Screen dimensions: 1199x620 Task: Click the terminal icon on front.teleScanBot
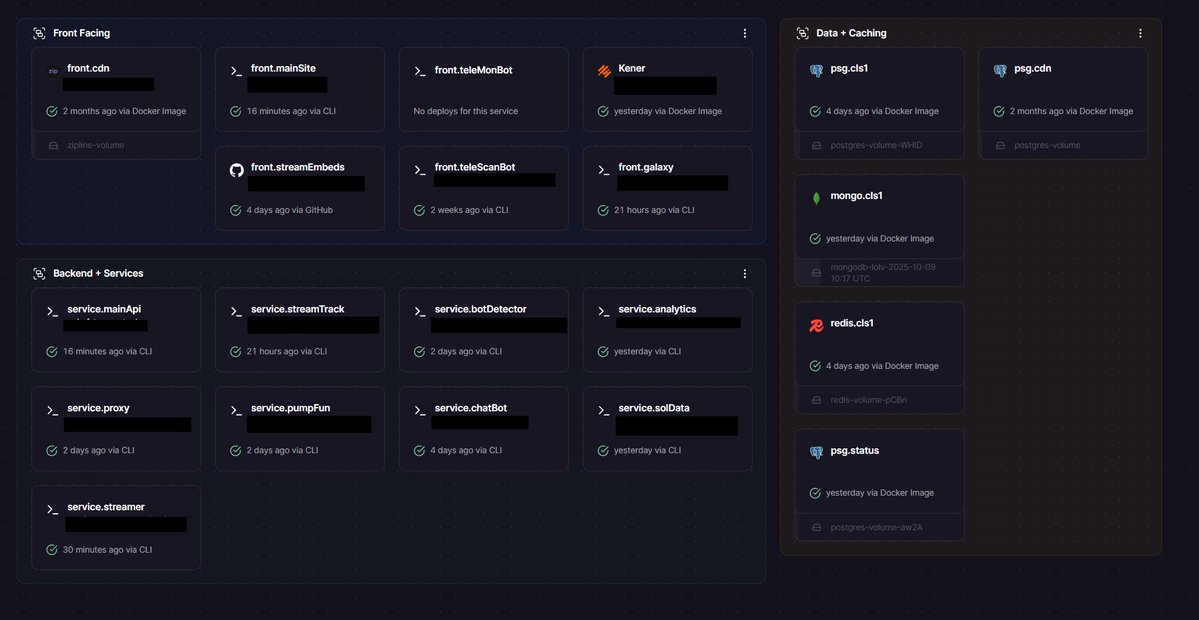pos(420,169)
